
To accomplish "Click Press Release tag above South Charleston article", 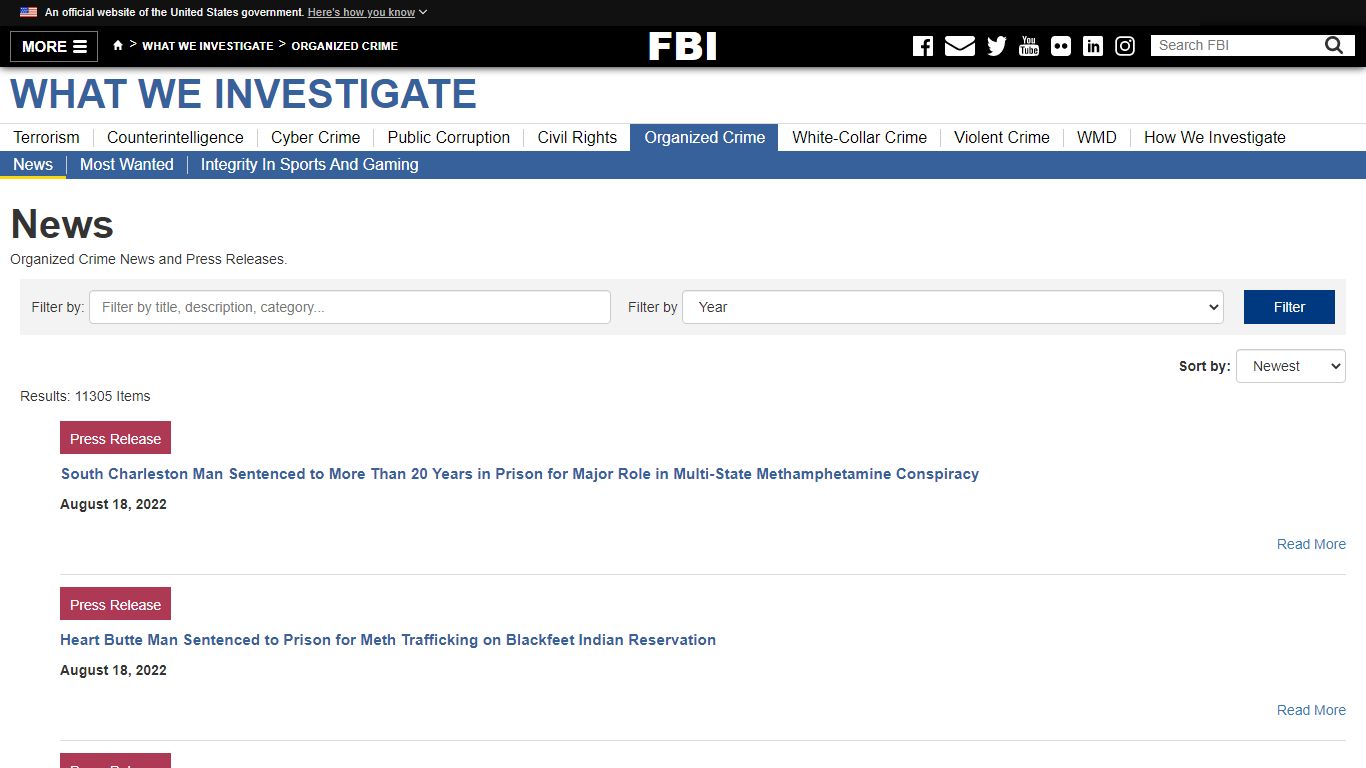I will coord(115,438).
